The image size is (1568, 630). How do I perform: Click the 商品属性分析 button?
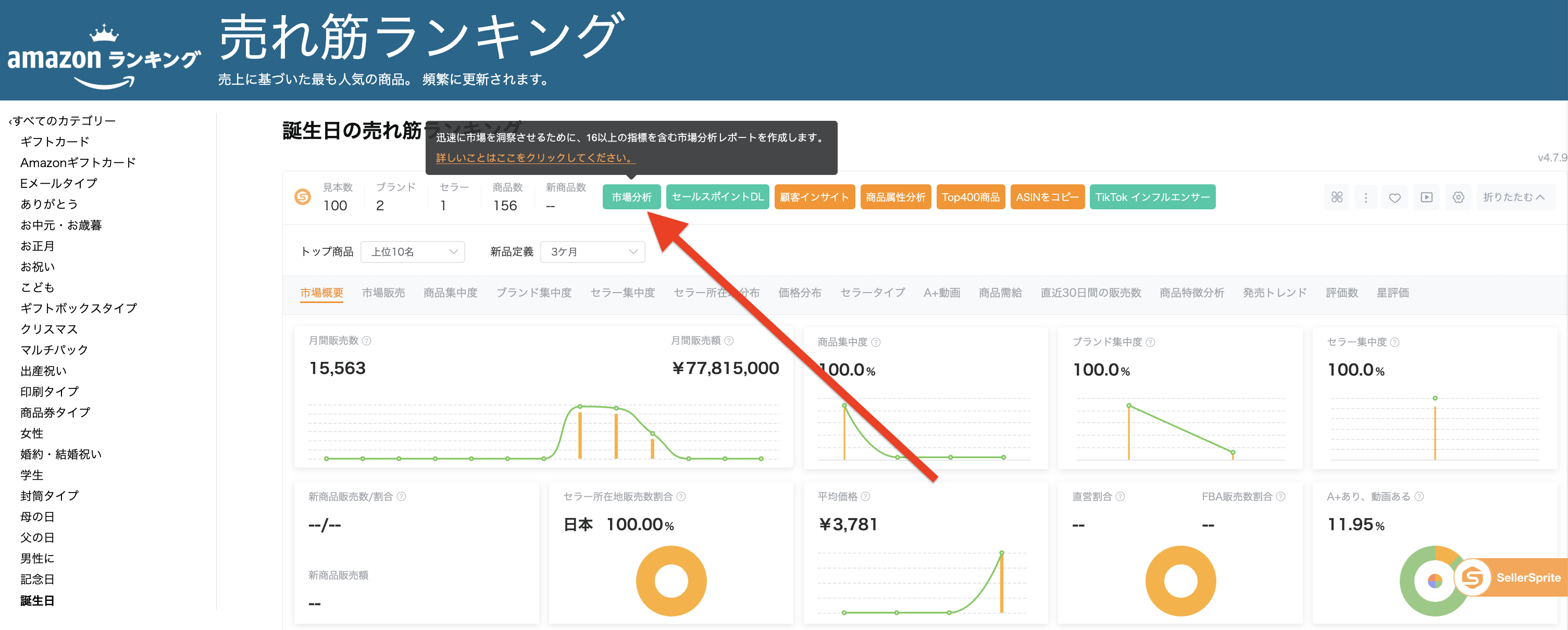pos(895,197)
